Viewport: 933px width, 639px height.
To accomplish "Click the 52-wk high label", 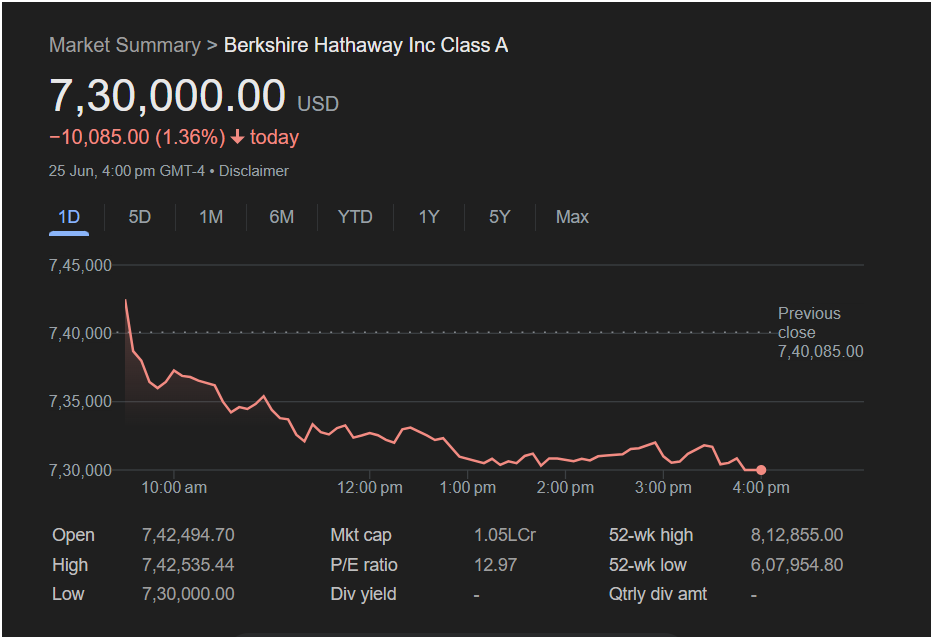I will (x=651, y=535).
